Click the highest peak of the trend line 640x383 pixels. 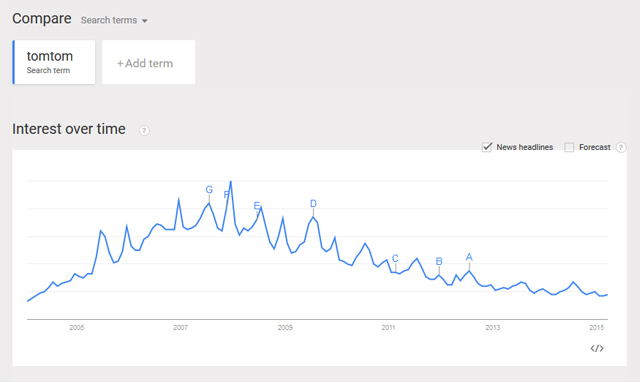point(231,181)
